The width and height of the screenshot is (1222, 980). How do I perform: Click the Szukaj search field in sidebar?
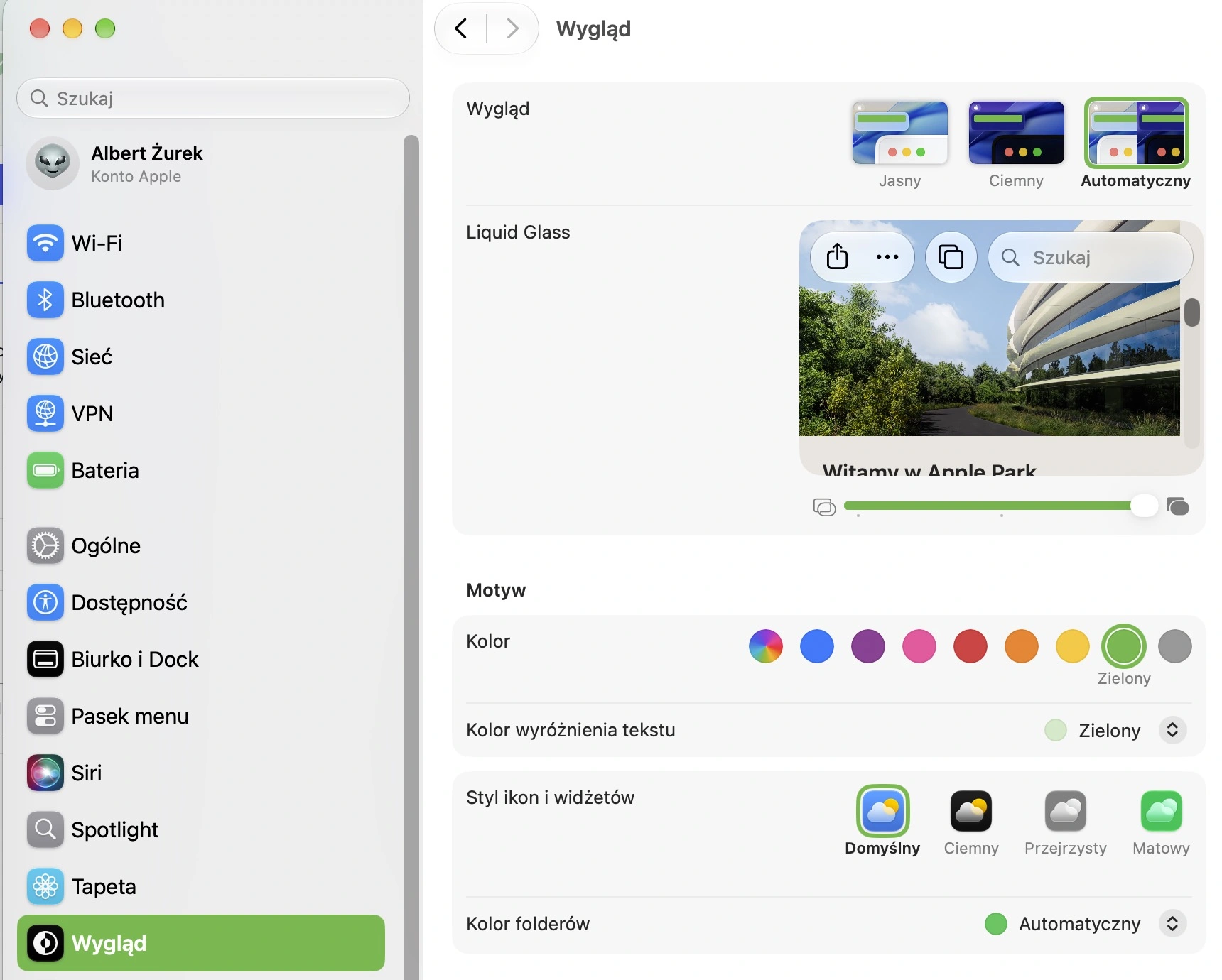pos(213,98)
